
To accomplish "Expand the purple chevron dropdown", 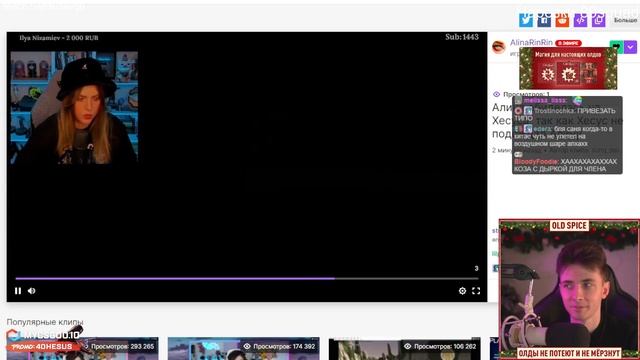I will tap(631, 47).
